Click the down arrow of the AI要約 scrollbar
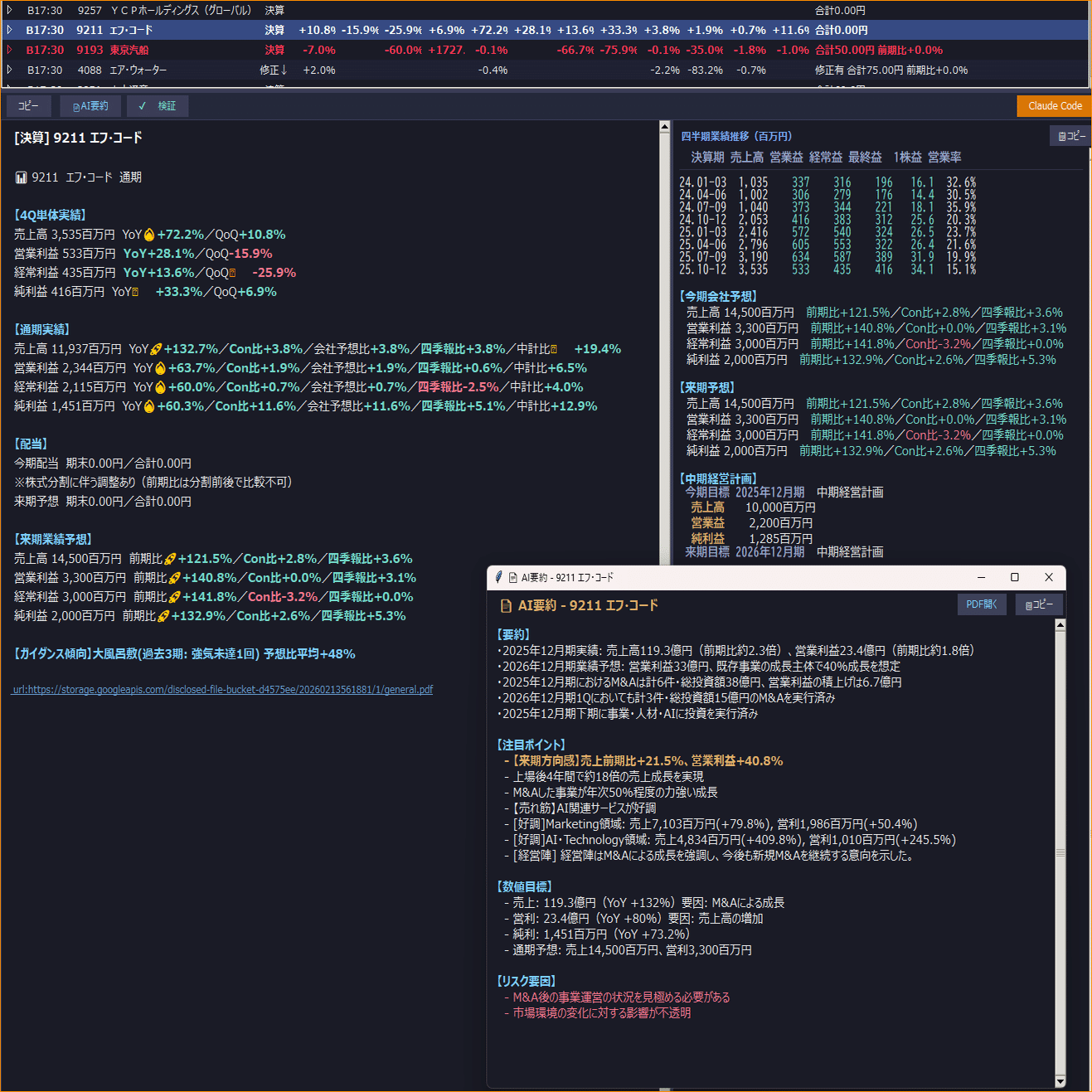This screenshot has width=1092, height=1092. tap(1060, 1081)
